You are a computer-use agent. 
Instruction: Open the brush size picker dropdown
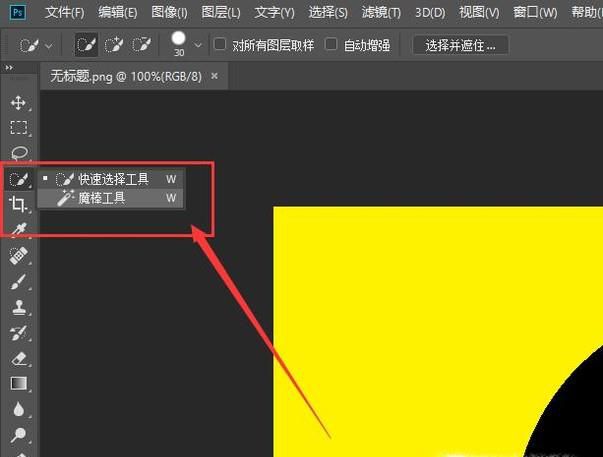click(198, 45)
